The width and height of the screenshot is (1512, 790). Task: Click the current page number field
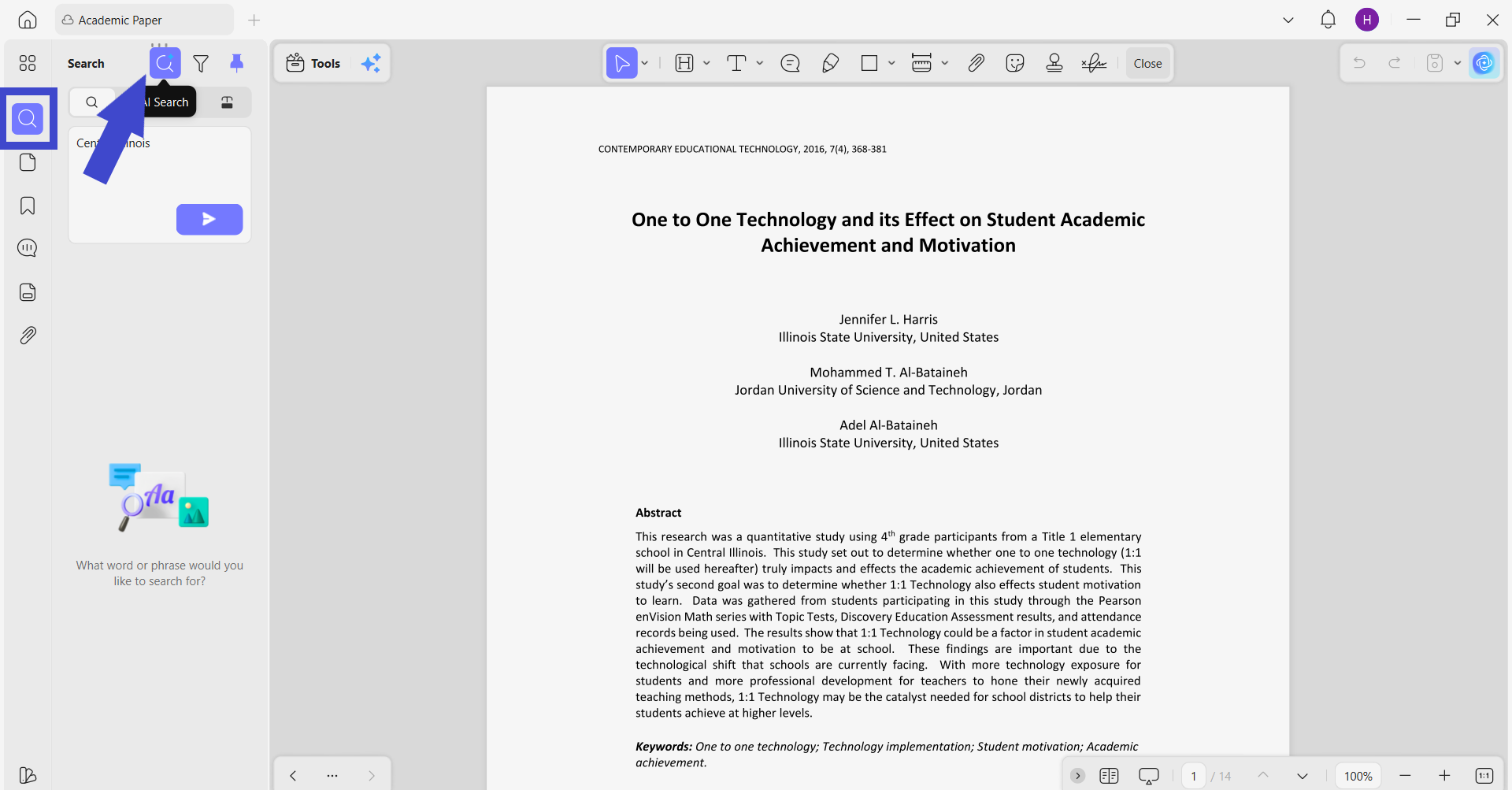pyautogui.click(x=1194, y=776)
